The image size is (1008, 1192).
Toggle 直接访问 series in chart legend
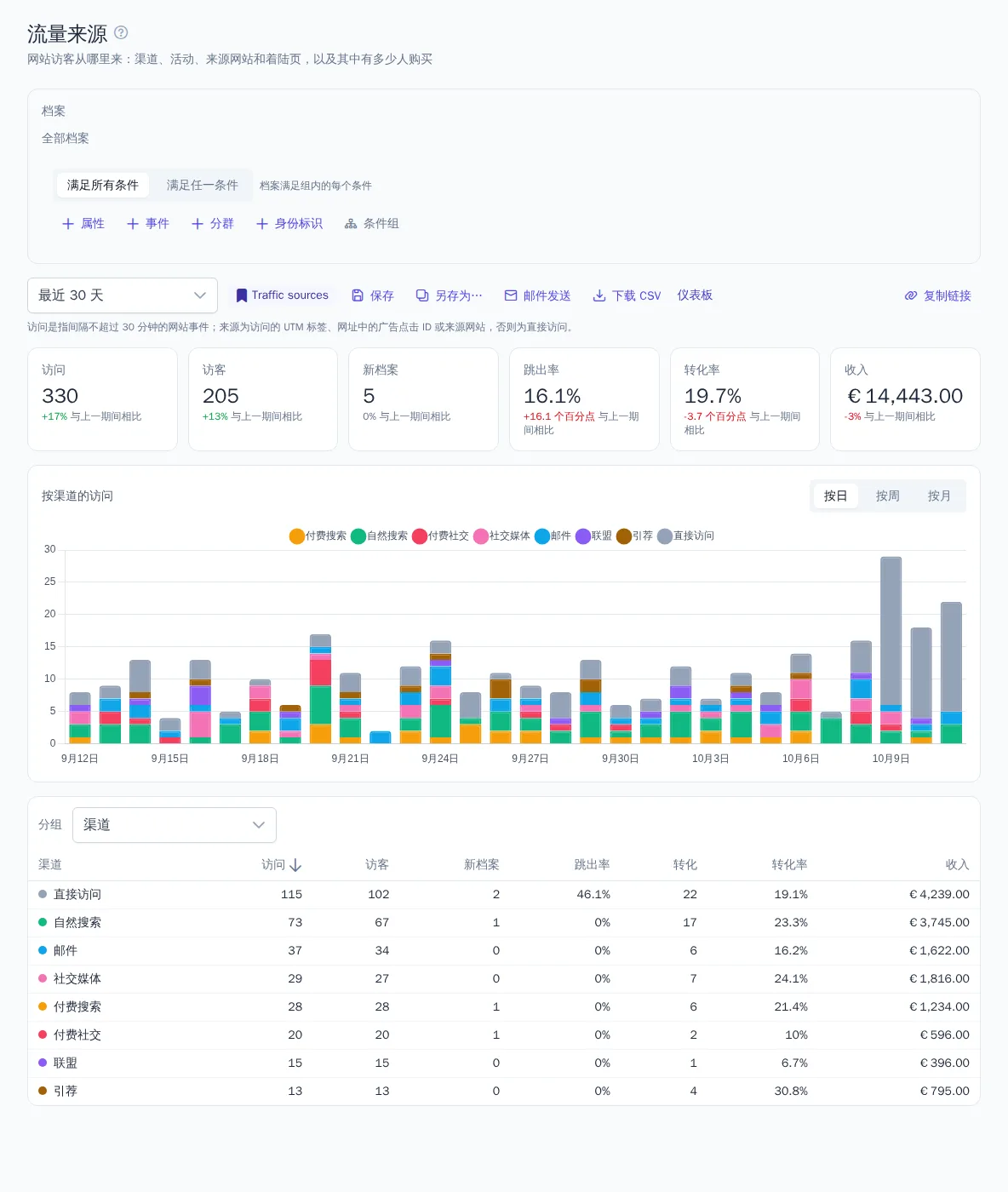tap(686, 536)
